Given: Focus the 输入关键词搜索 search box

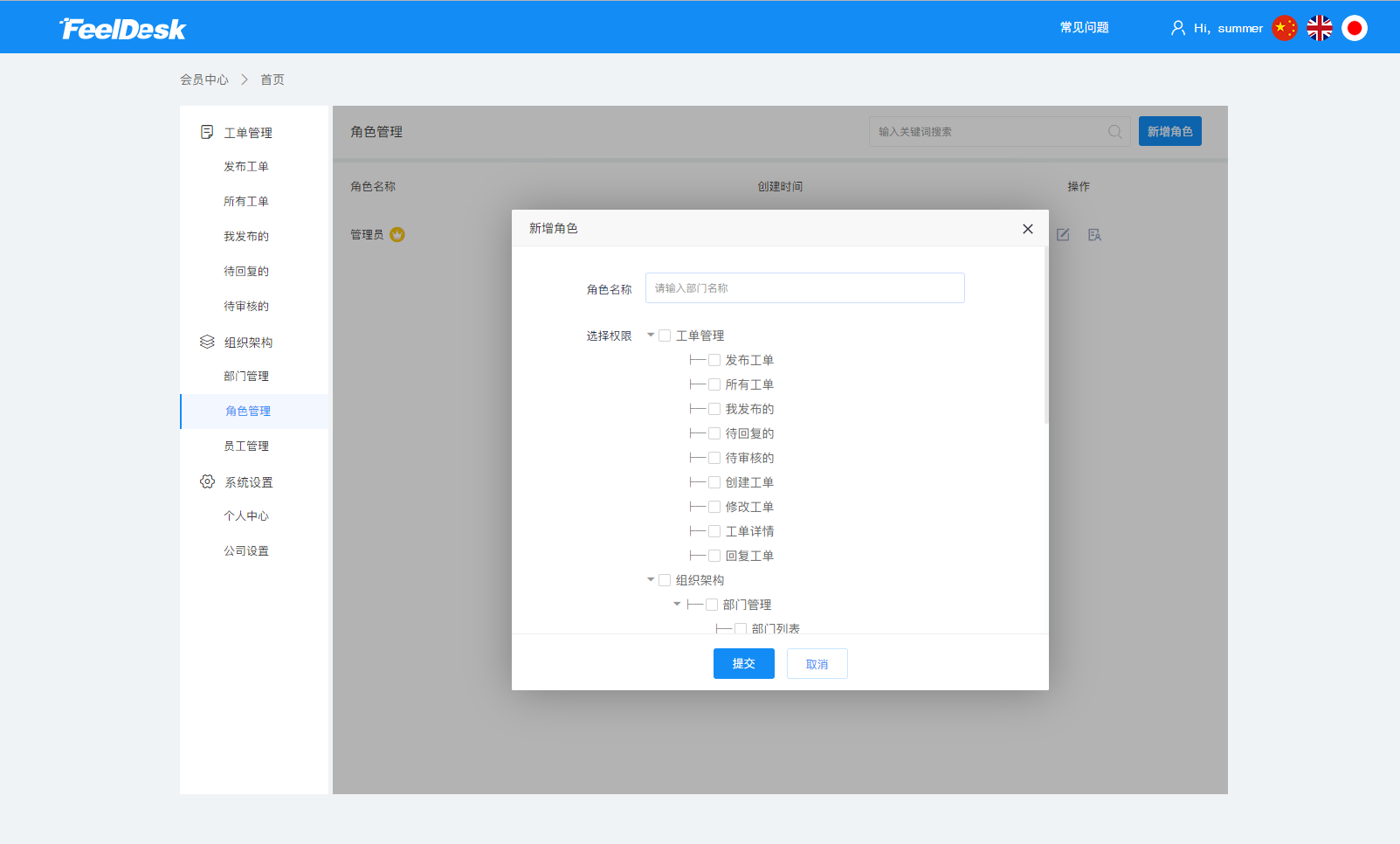Looking at the screenshot, I should 1000,132.
